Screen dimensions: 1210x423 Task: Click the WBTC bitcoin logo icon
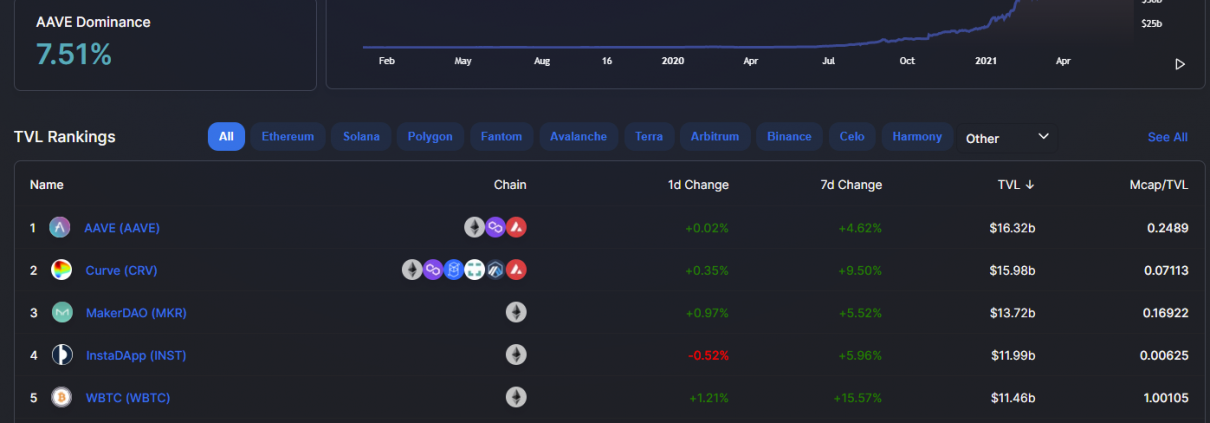tap(62, 398)
